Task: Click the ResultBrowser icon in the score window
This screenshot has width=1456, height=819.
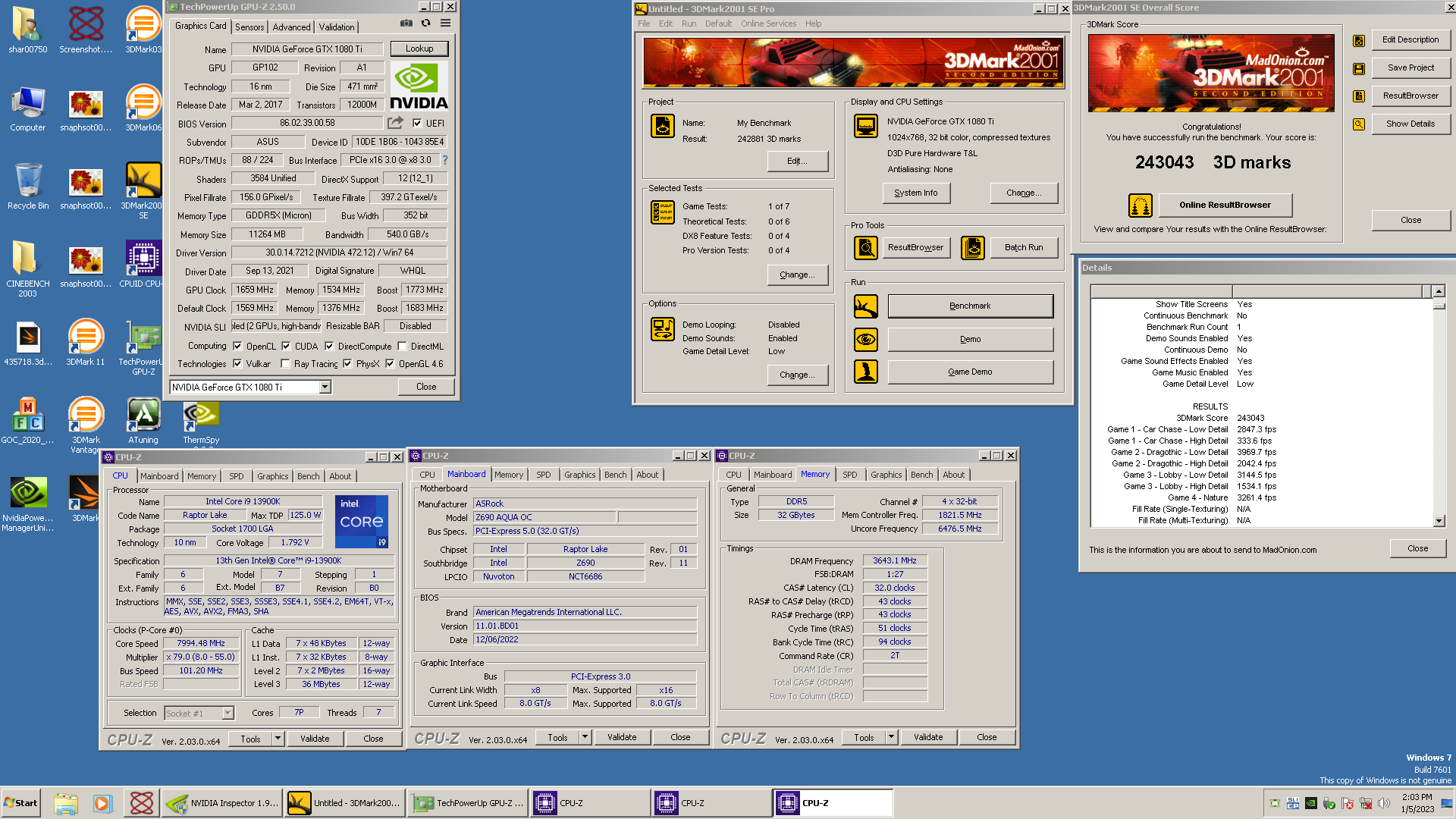Action: (x=1359, y=96)
